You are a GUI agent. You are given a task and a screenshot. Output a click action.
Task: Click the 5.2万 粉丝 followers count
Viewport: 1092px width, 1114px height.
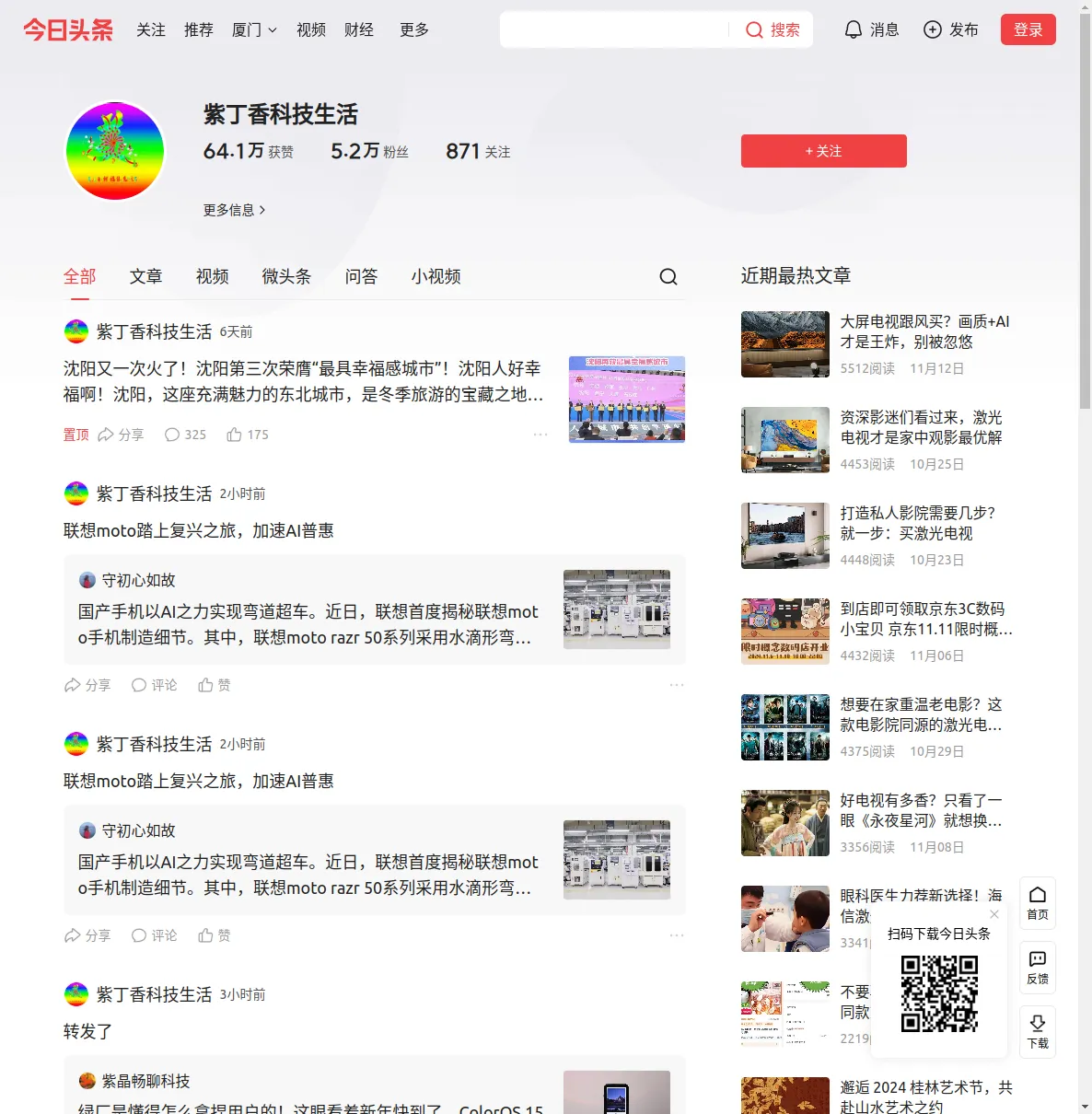point(369,151)
